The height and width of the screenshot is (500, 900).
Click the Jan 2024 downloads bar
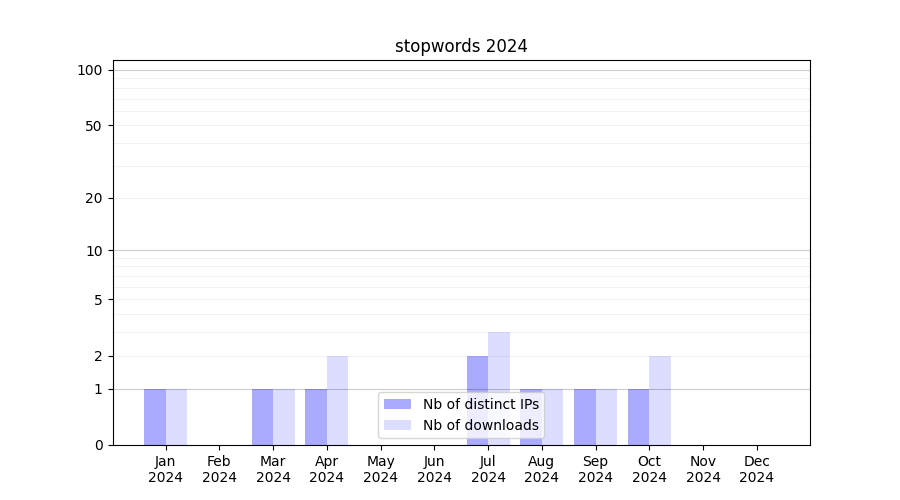(176, 417)
